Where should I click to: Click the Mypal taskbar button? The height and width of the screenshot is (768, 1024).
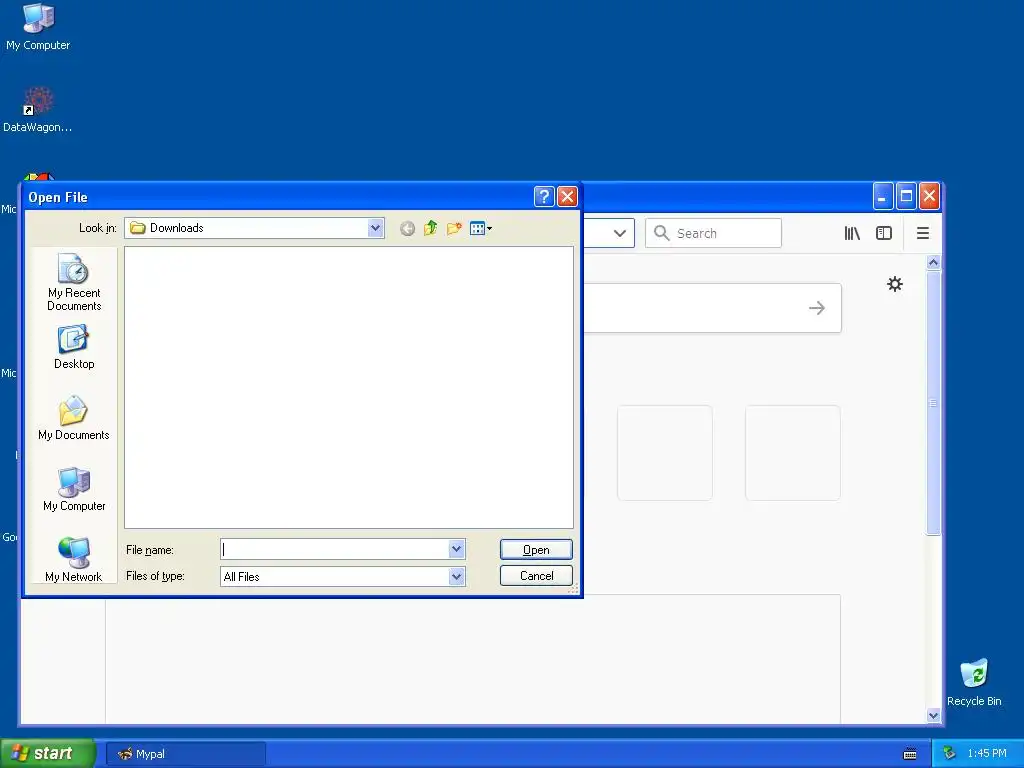[x=185, y=754]
